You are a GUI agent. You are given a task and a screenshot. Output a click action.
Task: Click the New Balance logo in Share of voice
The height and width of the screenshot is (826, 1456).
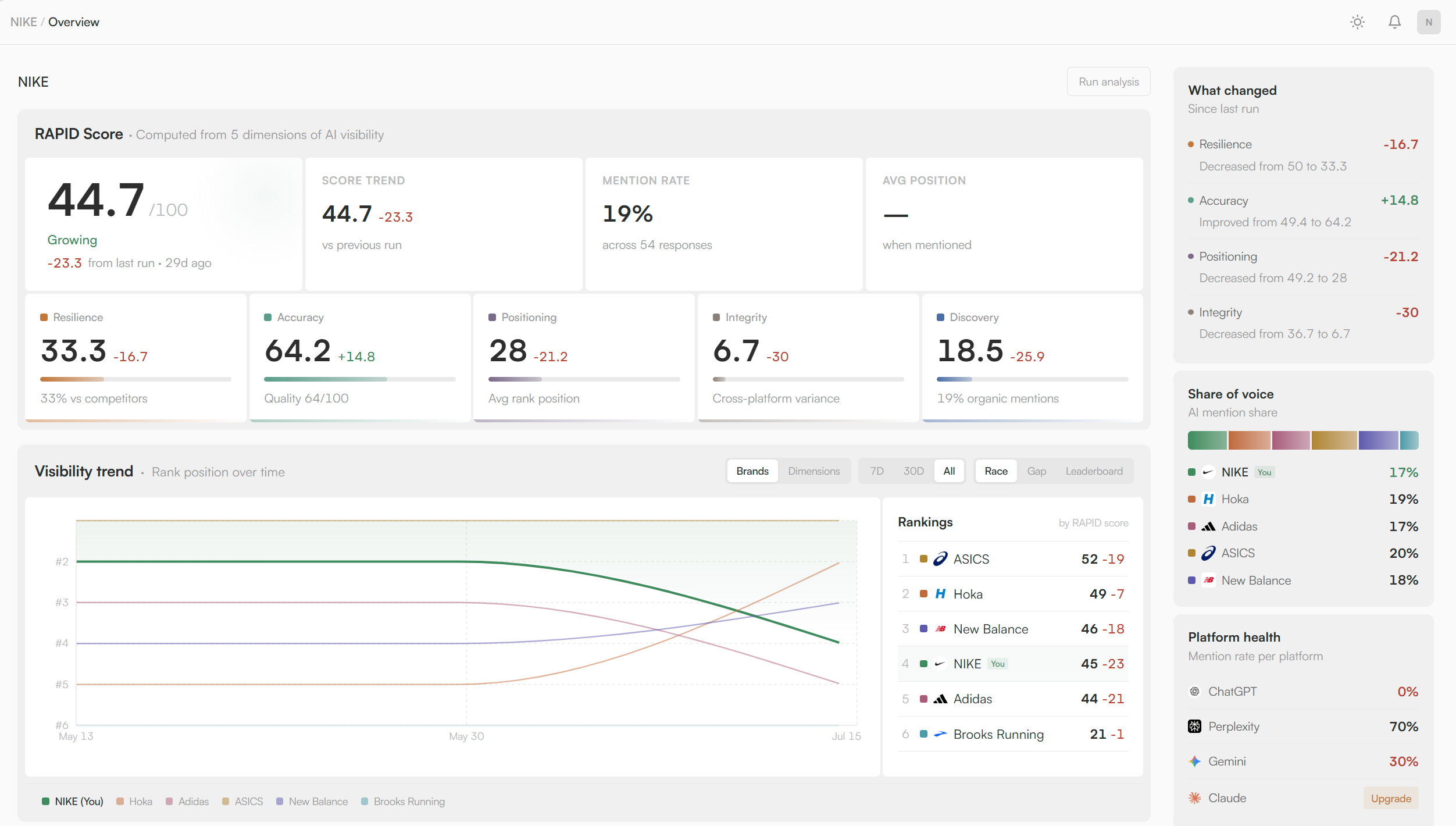pyautogui.click(x=1208, y=581)
